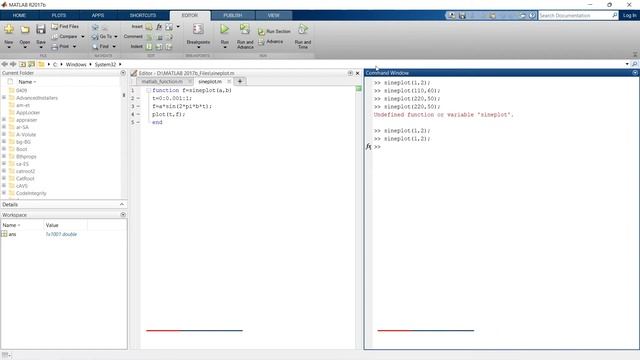The height and width of the screenshot is (360, 640).
Task: Expand the Details panel
Action: pyautogui.click(x=122, y=204)
